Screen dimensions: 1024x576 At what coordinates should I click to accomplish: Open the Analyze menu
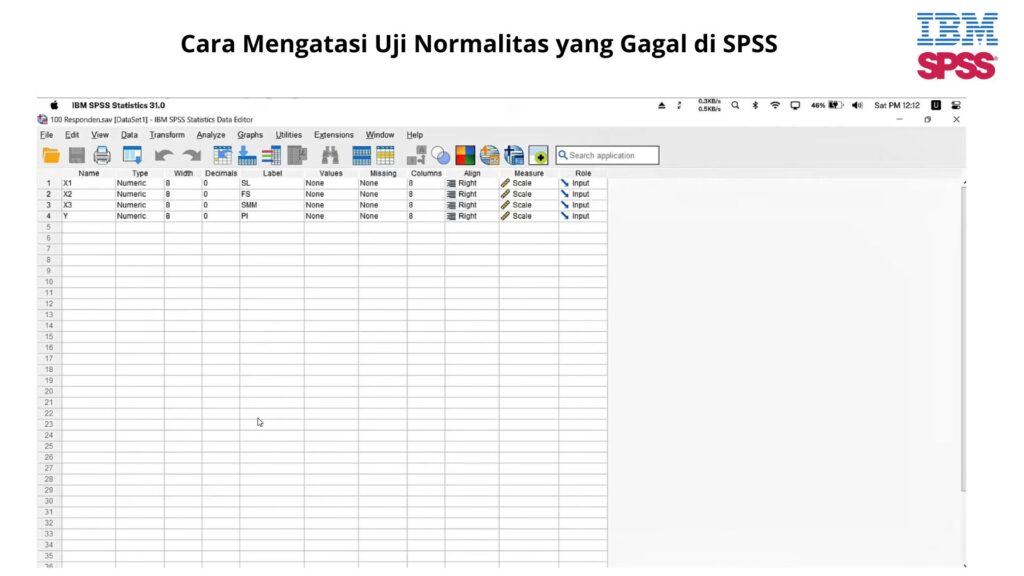211,135
